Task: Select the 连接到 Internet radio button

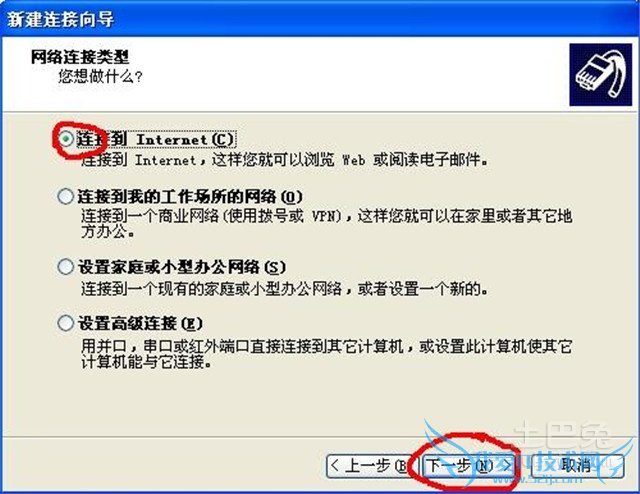Action: [x=66, y=139]
